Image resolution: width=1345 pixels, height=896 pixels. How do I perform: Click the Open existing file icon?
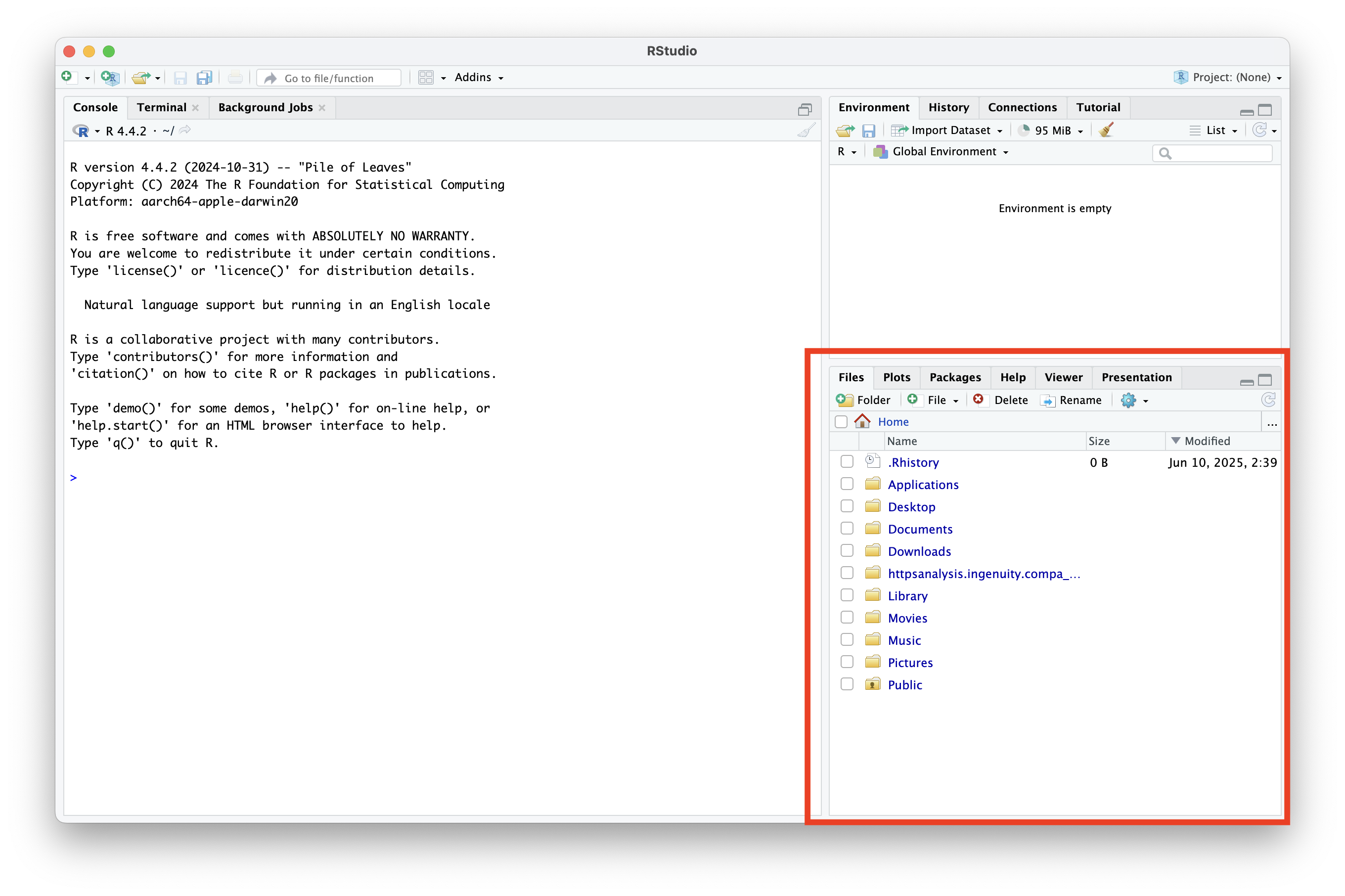click(139, 77)
